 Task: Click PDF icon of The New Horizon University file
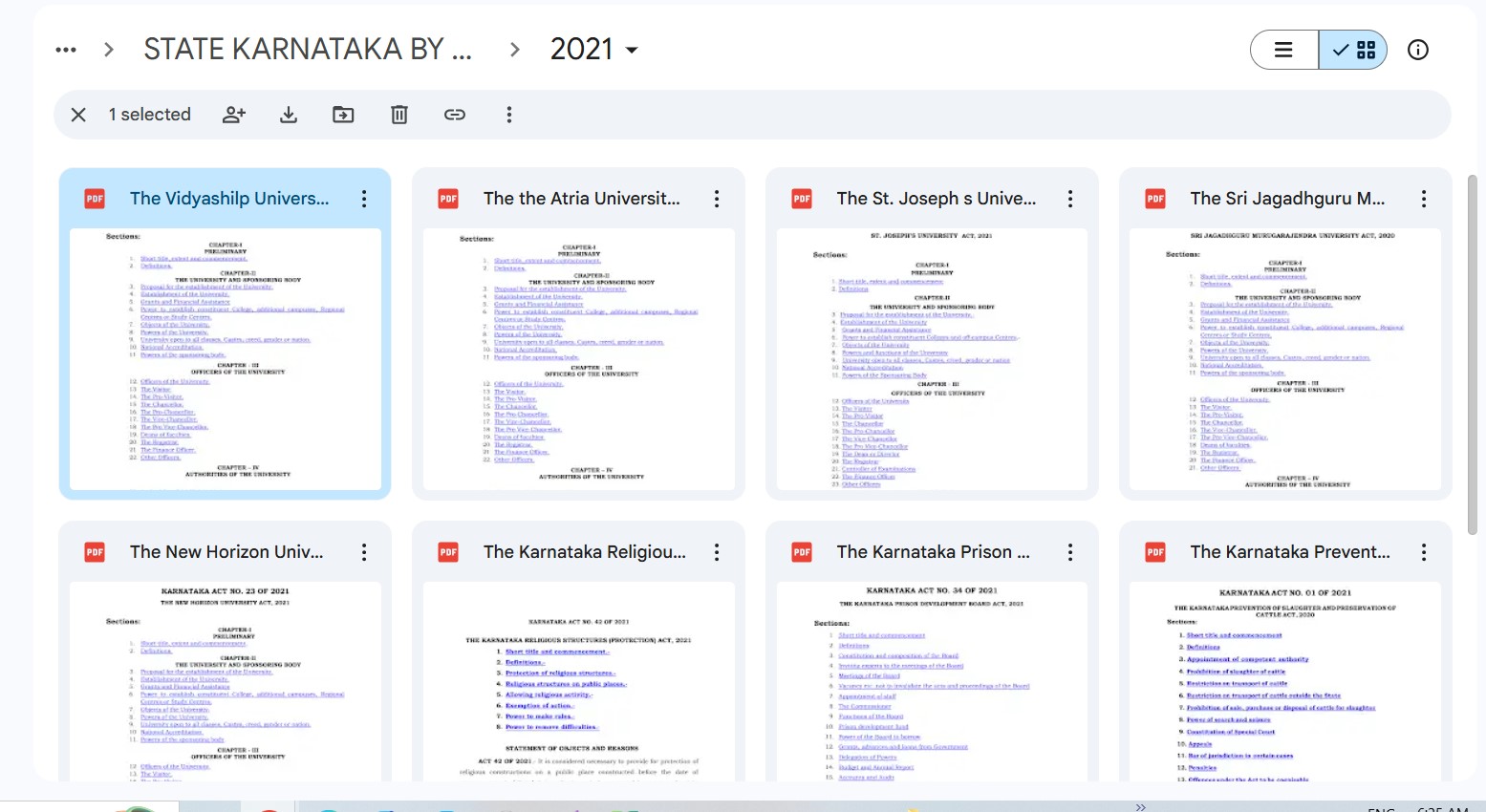point(95,552)
